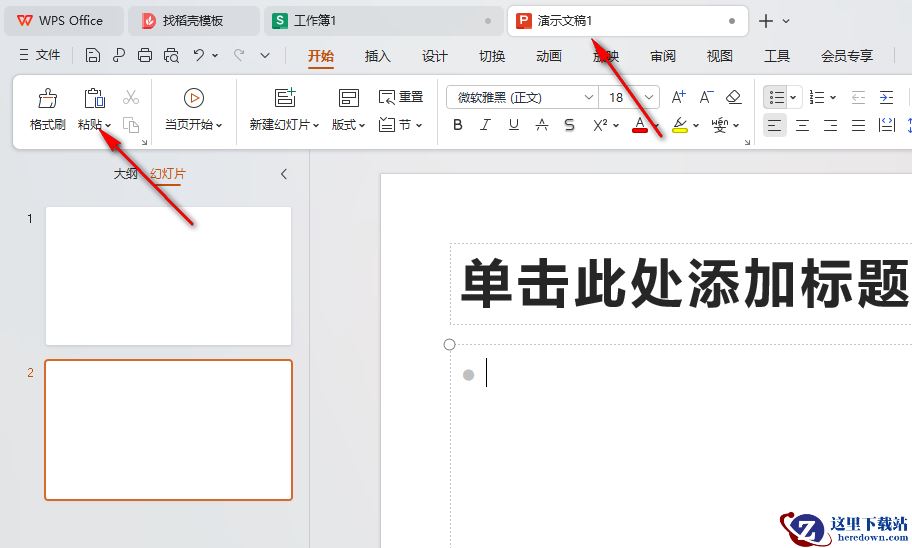Click the export/share icon next to Save
The width and height of the screenshot is (912, 548).
point(119,55)
